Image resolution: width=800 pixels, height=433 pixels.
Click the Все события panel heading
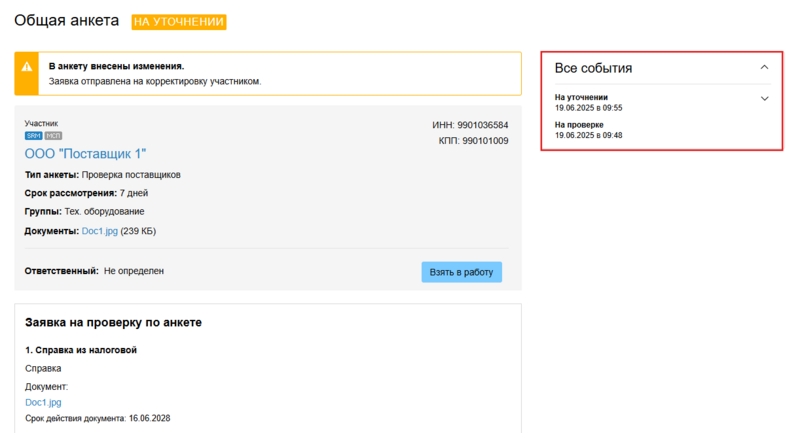593,68
